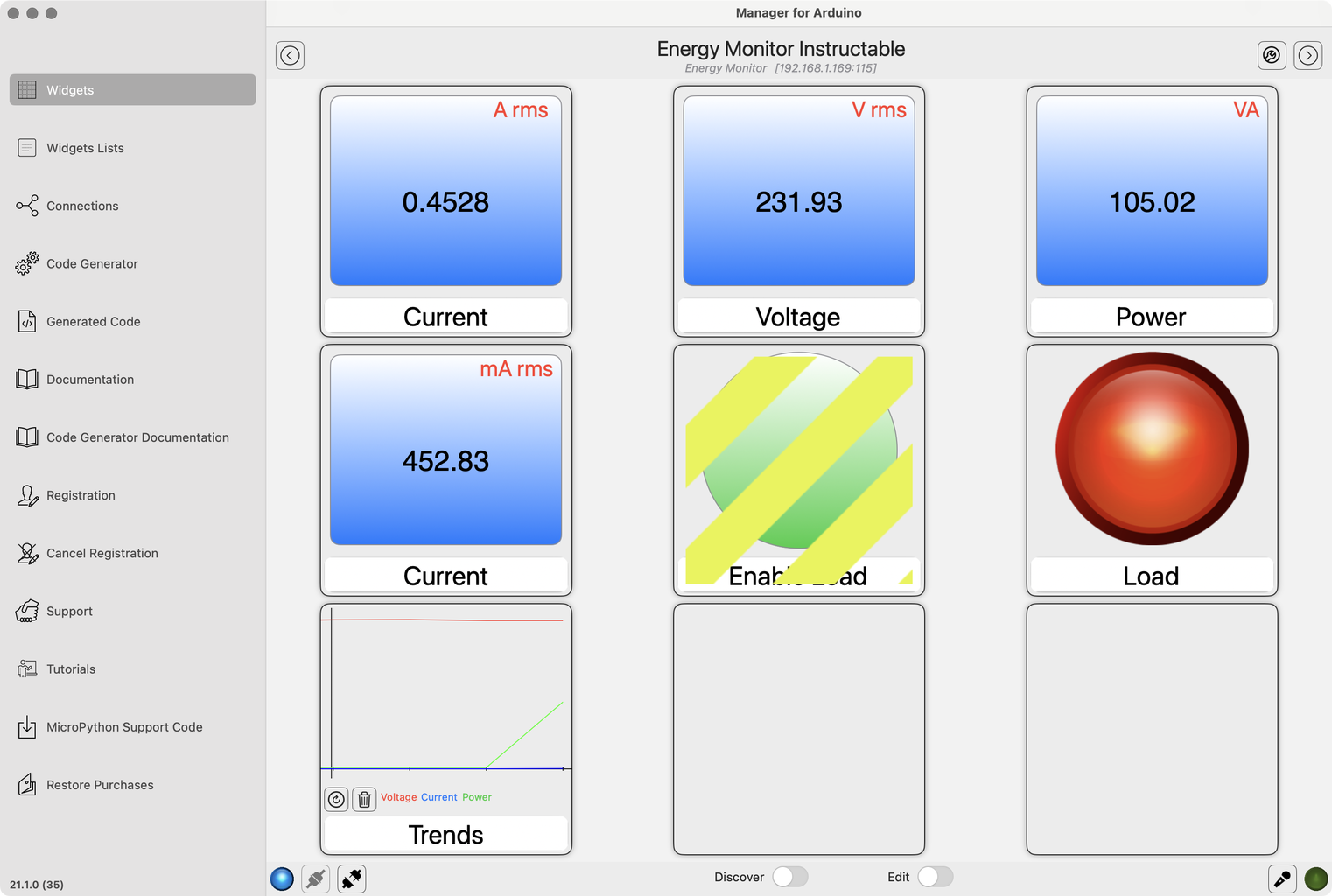1332x896 pixels.
Task: View the Generated Code section
Action: point(93,321)
